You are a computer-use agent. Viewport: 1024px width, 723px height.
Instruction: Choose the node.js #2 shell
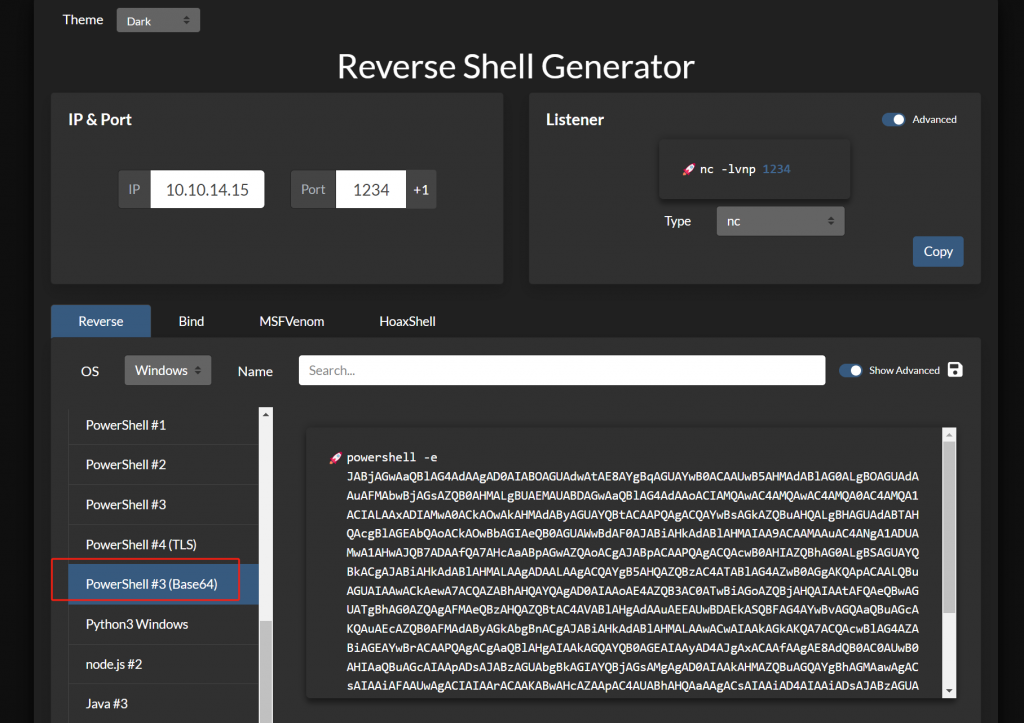pyautogui.click(x=163, y=664)
